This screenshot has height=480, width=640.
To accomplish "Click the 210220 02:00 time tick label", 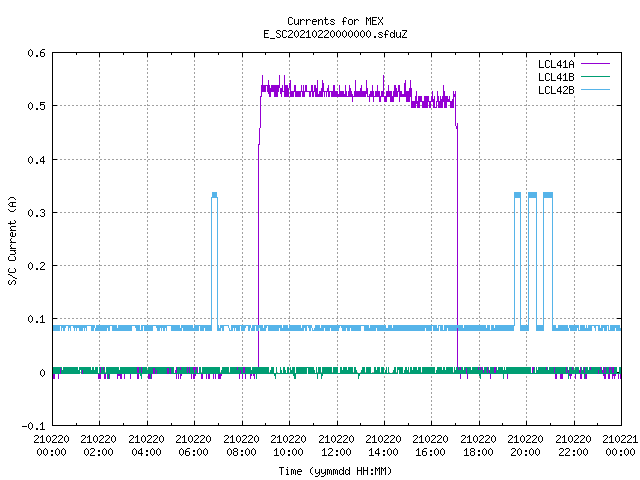I will pos(99,445).
